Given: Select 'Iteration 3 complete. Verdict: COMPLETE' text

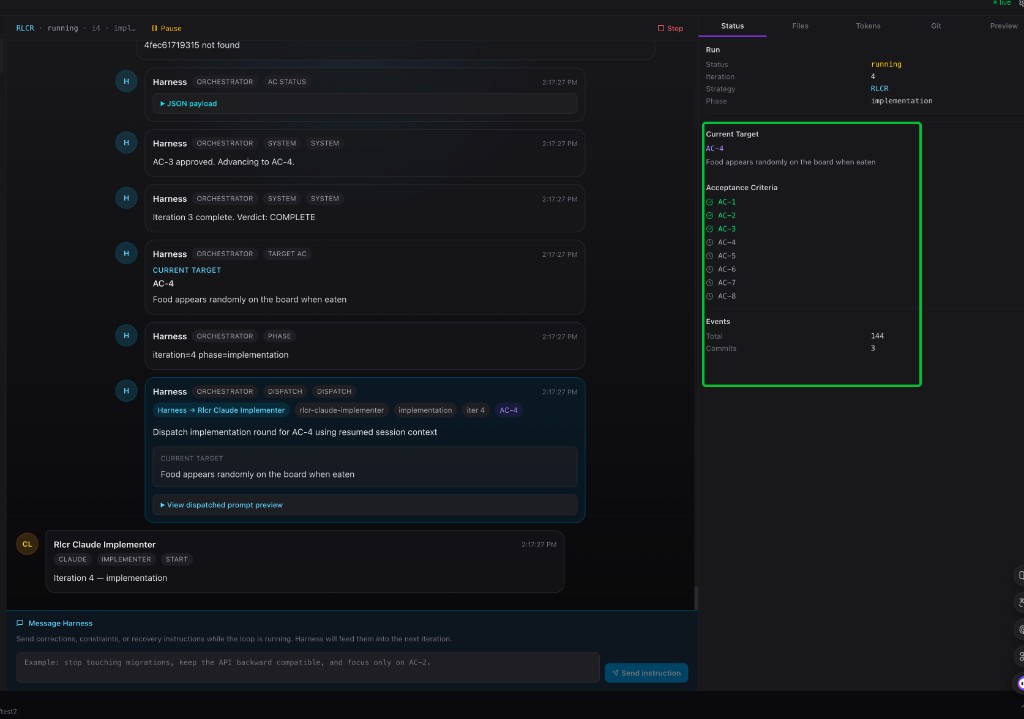Looking at the screenshot, I should [234, 217].
